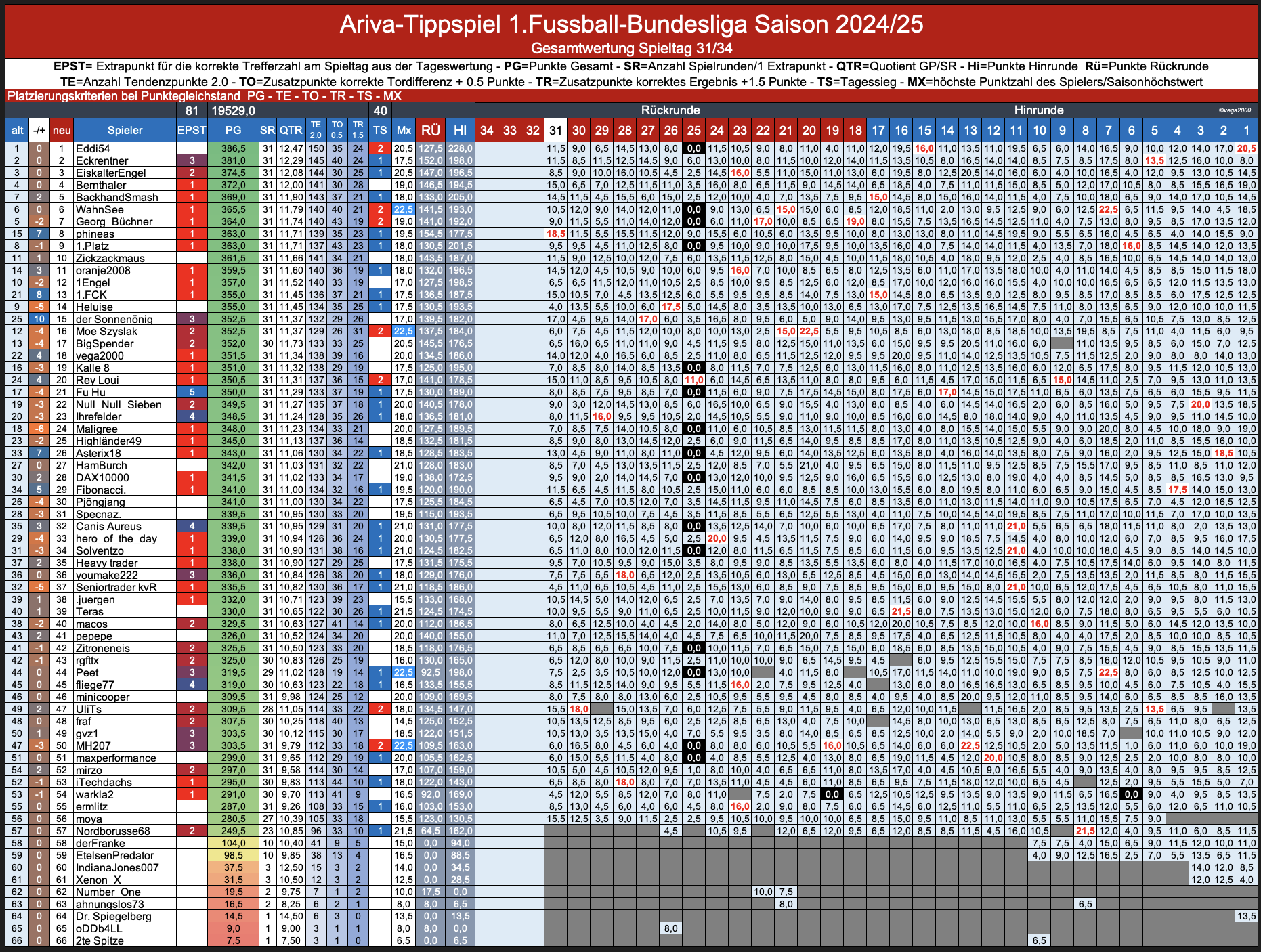Select the Mx column header
Viewport: 1261px width, 952px height.
pyautogui.click(x=404, y=130)
